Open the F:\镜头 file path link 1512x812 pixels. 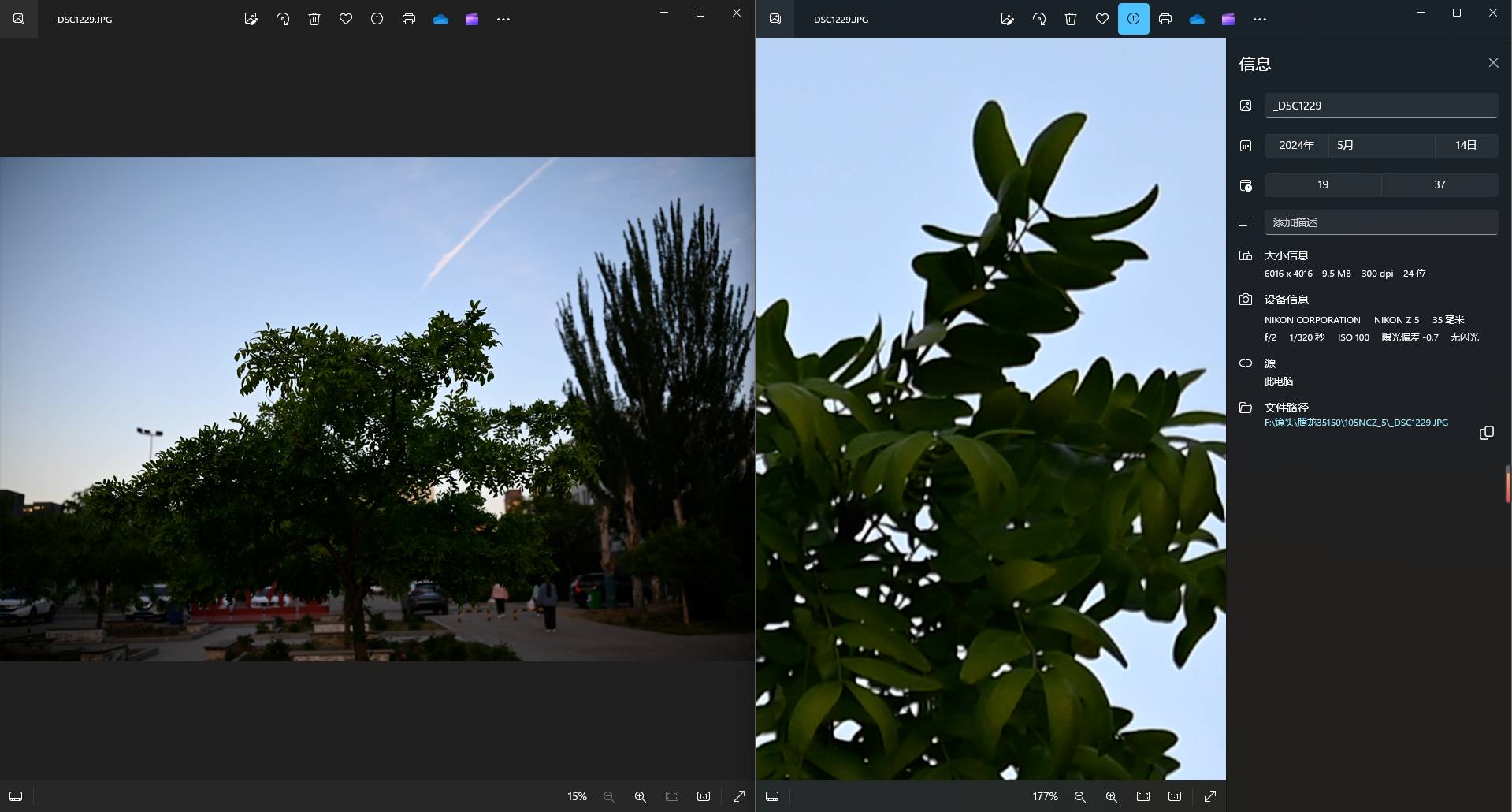(1356, 423)
